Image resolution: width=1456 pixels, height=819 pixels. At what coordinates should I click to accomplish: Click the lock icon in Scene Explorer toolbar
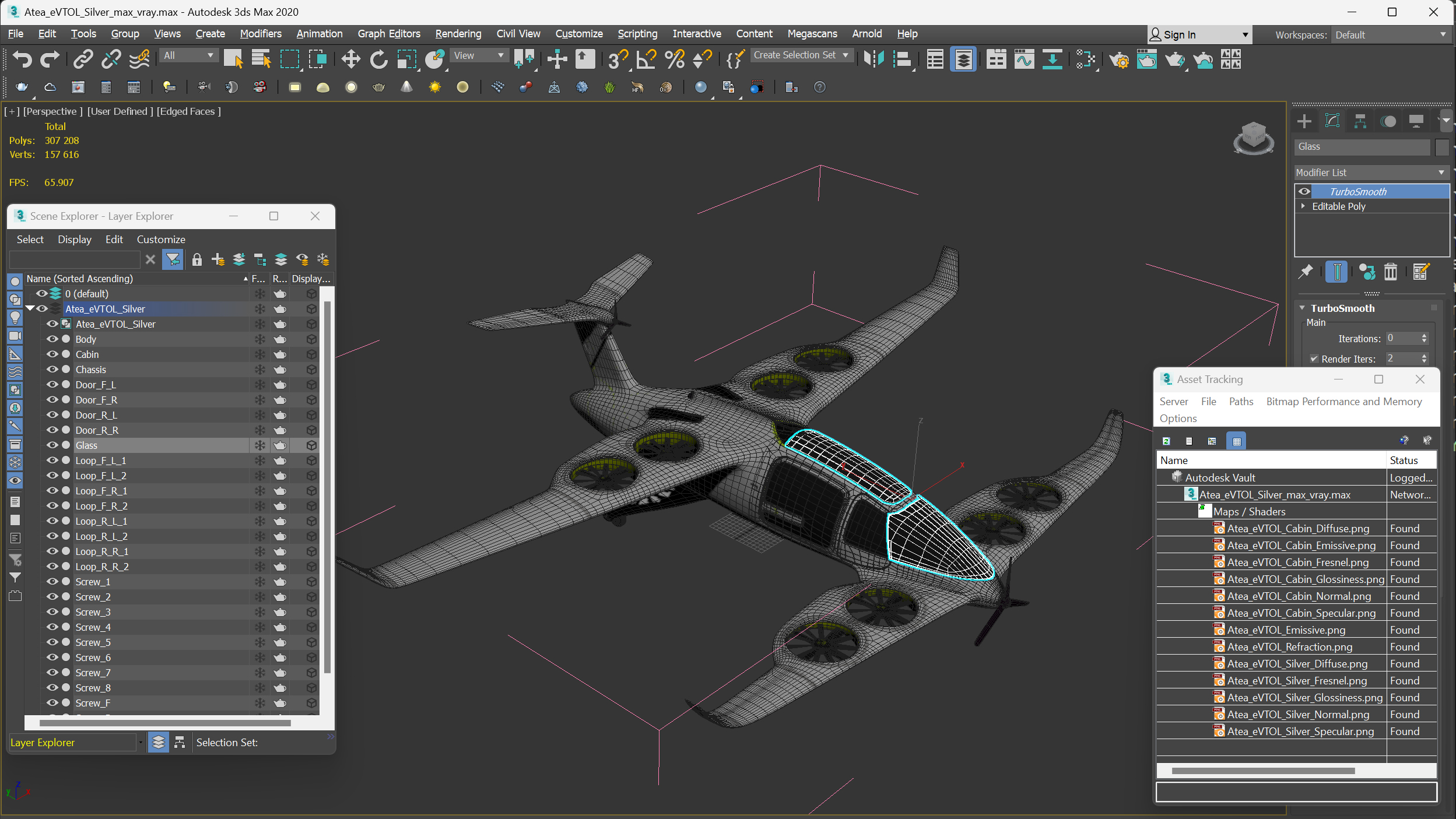point(197,259)
